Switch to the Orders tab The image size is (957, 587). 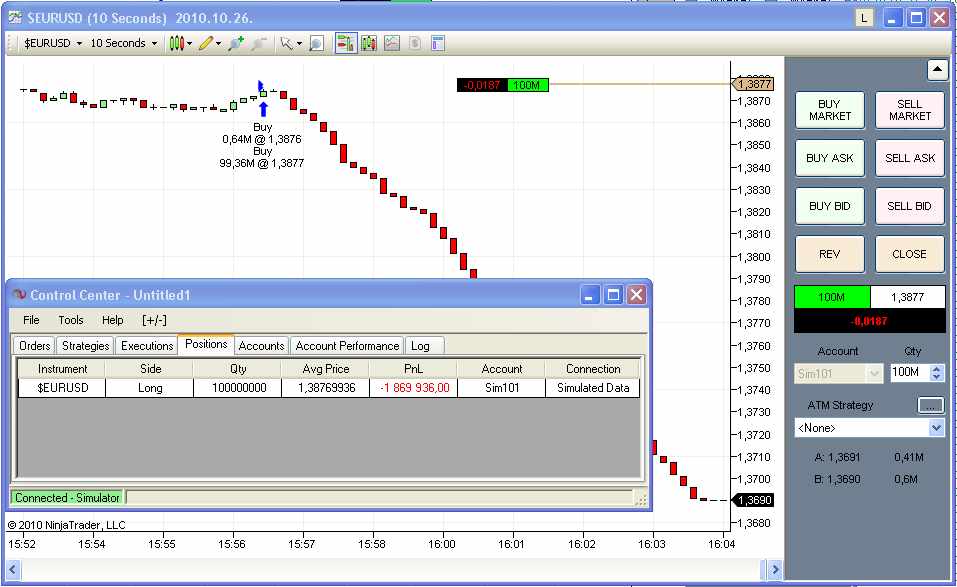34,345
